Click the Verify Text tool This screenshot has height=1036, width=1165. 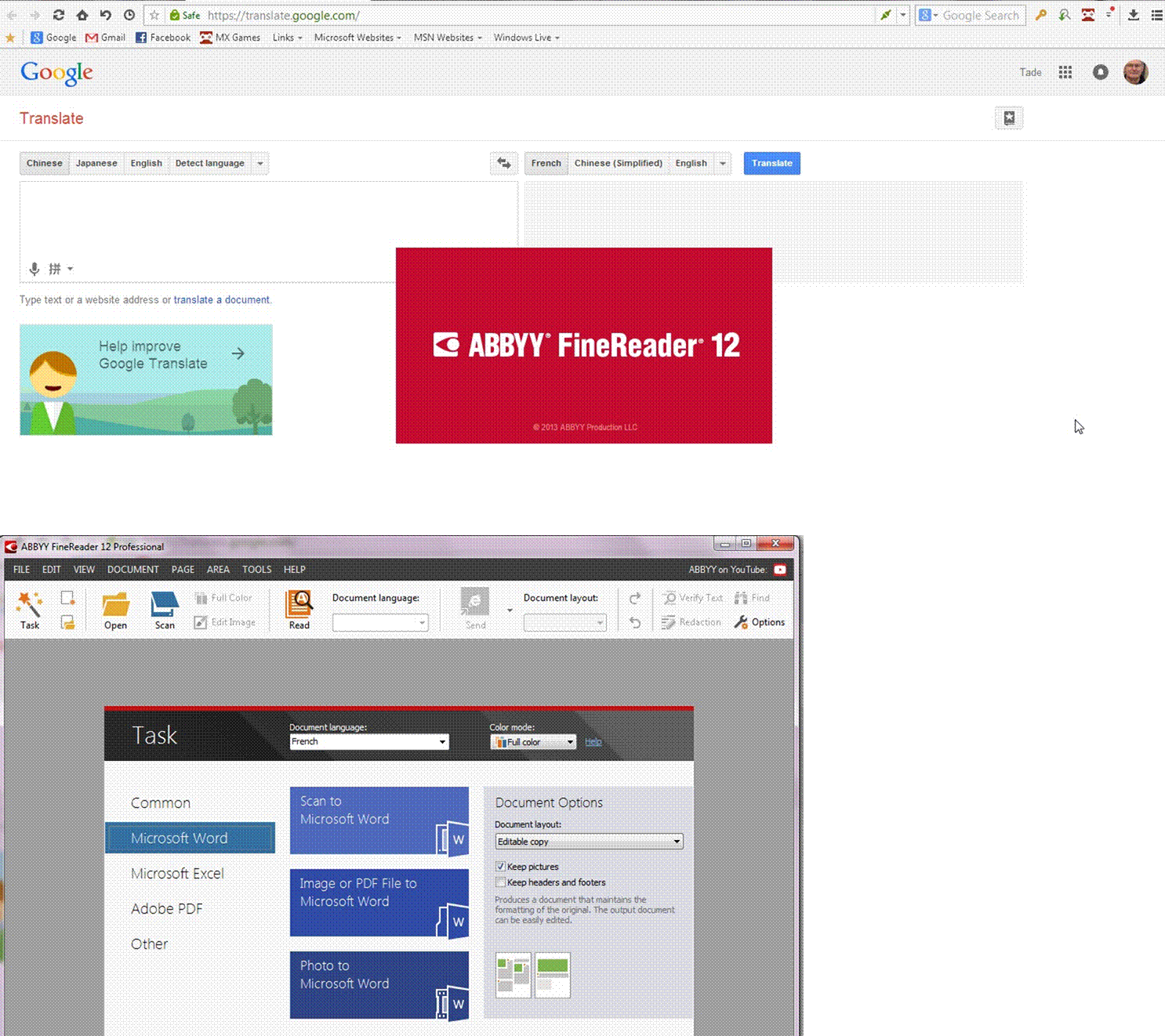tap(693, 598)
